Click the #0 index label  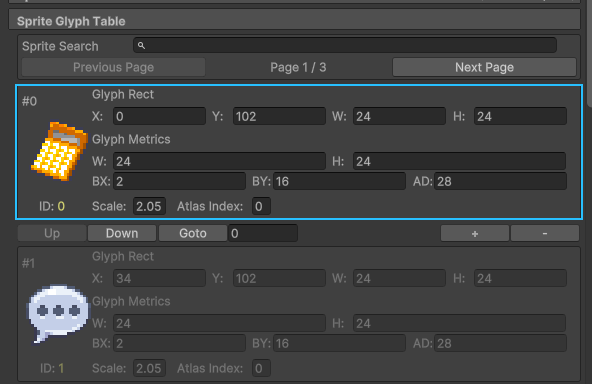click(29, 101)
